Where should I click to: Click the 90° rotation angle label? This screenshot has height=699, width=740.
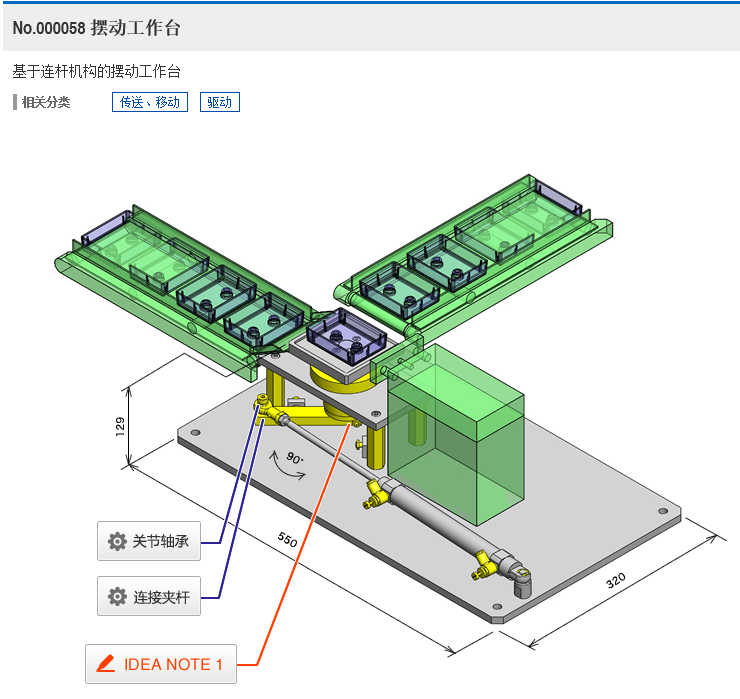pyautogui.click(x=294, y=458)
